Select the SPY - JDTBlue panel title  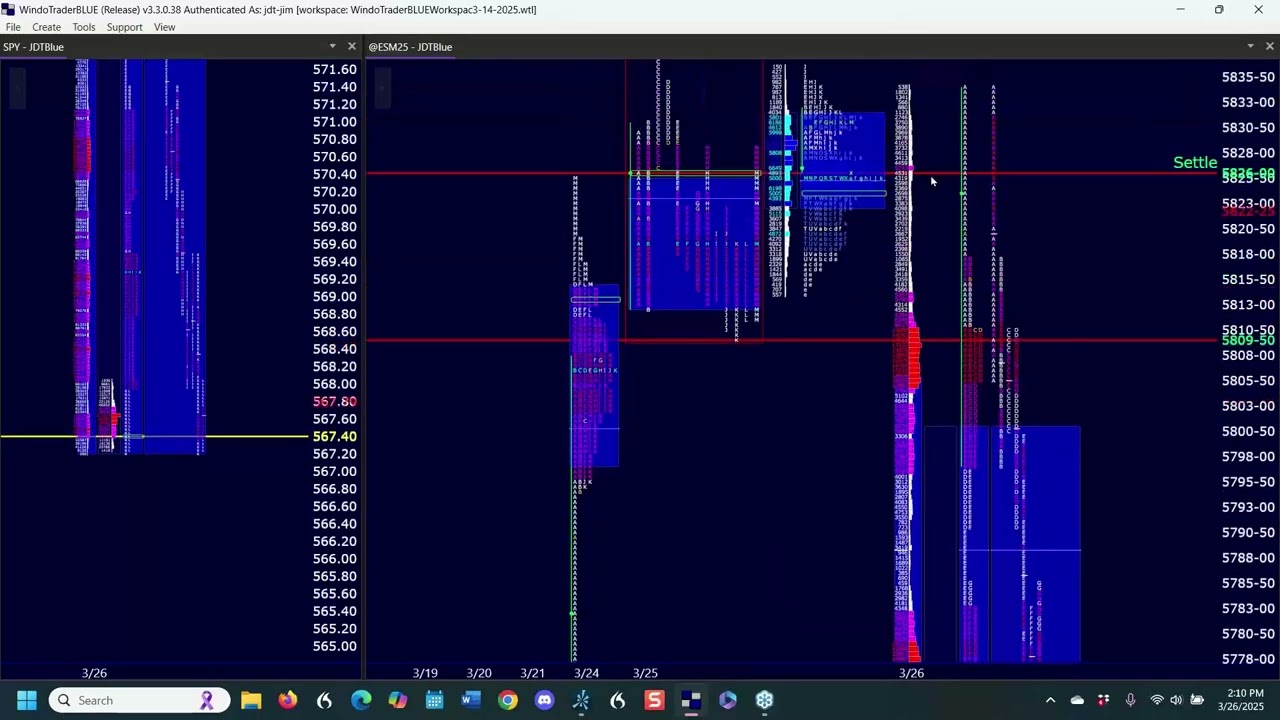click(33, 47)
